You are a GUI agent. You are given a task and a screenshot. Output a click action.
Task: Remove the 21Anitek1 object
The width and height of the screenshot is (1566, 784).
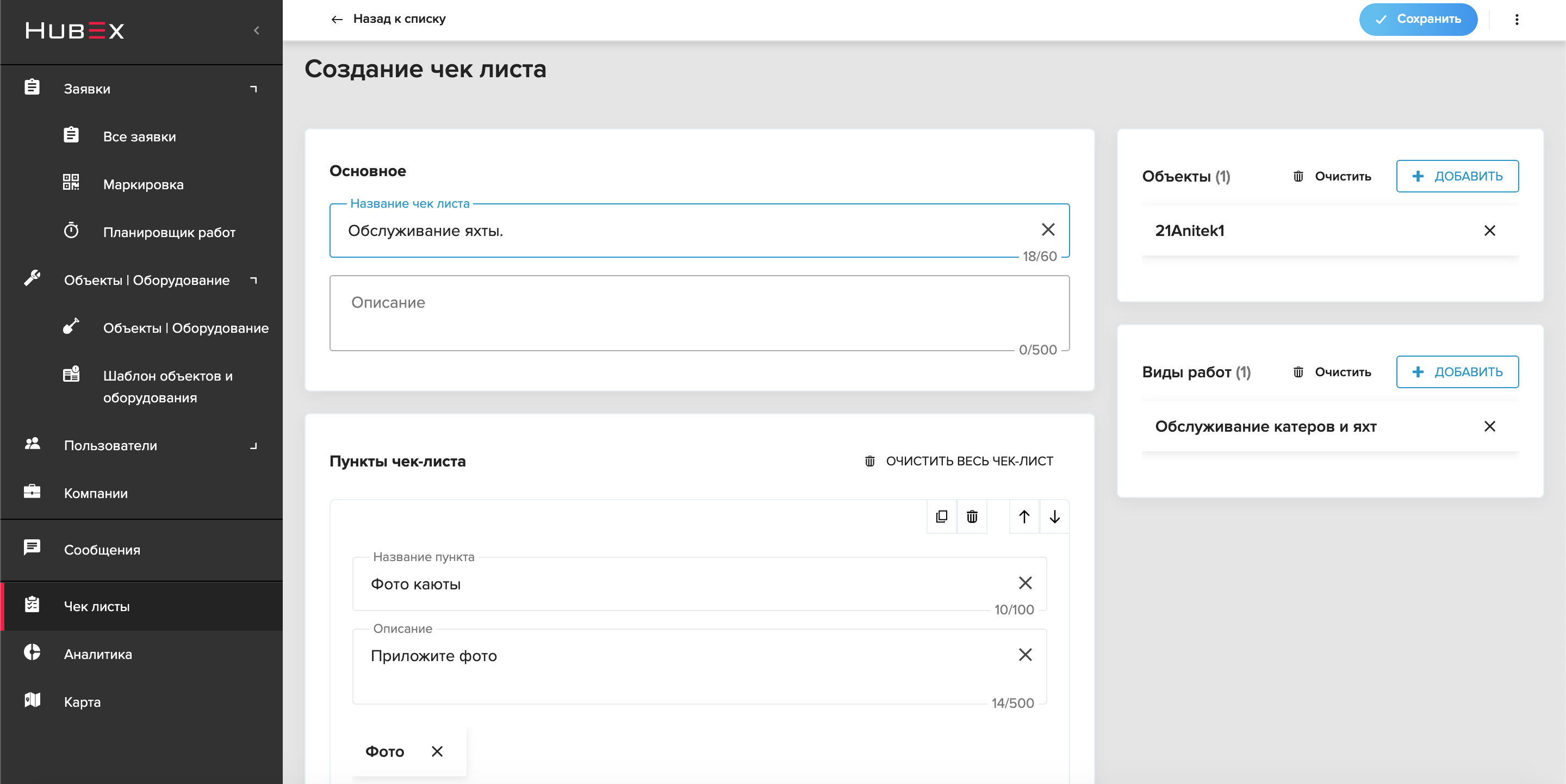1489,231
